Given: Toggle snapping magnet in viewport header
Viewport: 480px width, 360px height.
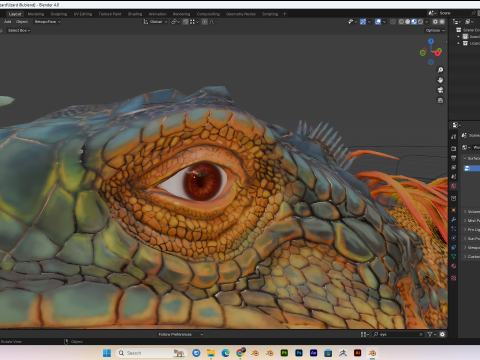Looking at the screenshot, I should pos(186,22).
